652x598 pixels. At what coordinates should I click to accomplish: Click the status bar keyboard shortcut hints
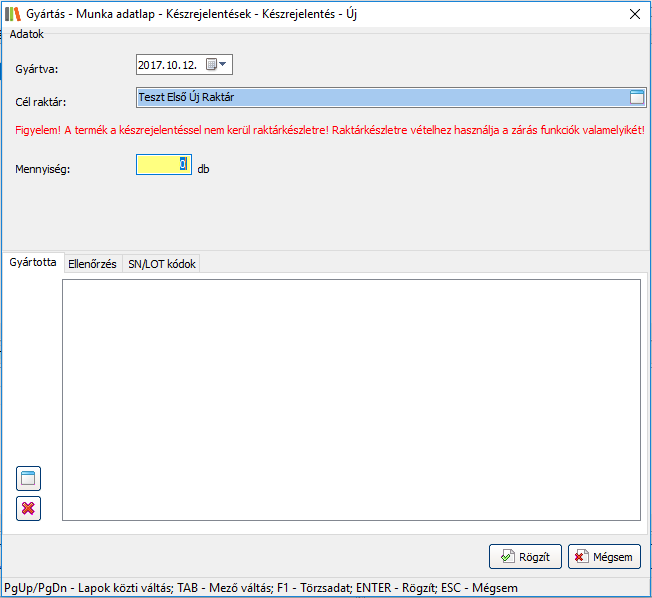tap(260, 588)
